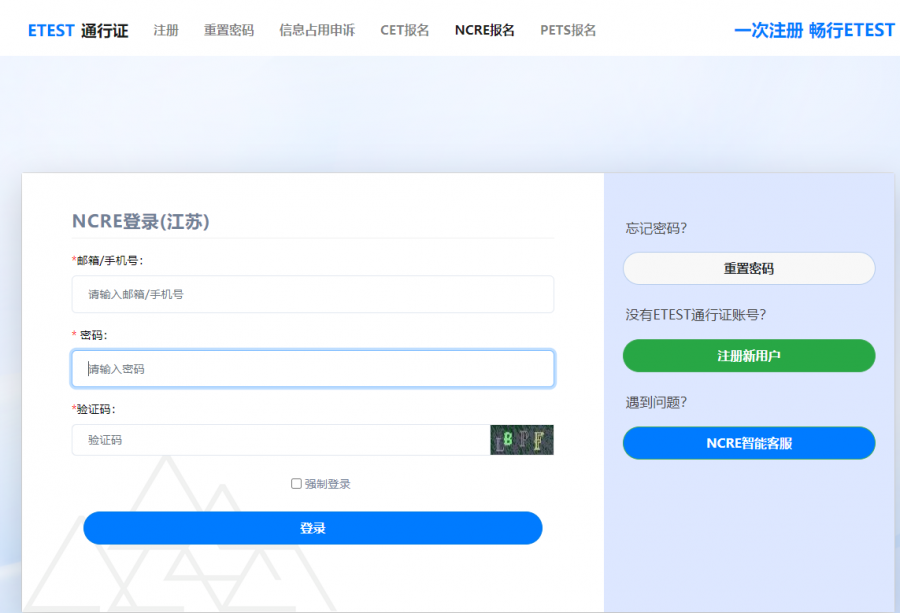Open the PETS报名 tab
900x613 pixels.
pyautogui.click(x=568, y=30)
